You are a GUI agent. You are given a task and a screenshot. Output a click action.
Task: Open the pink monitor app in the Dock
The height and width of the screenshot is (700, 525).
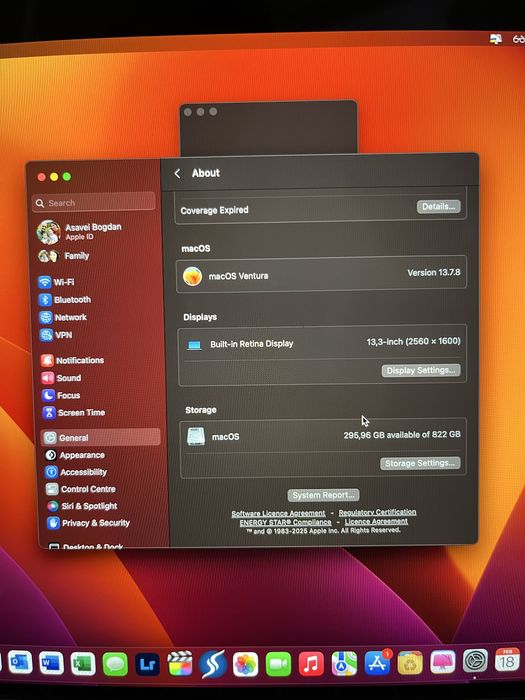tap(443, 662)
